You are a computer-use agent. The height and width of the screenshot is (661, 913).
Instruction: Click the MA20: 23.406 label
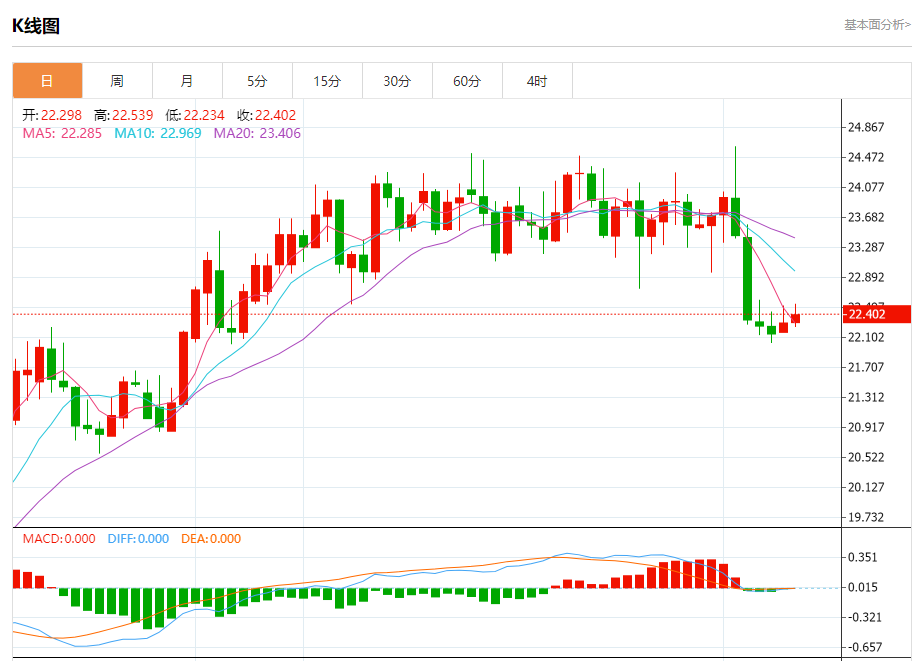coord(257,133)
